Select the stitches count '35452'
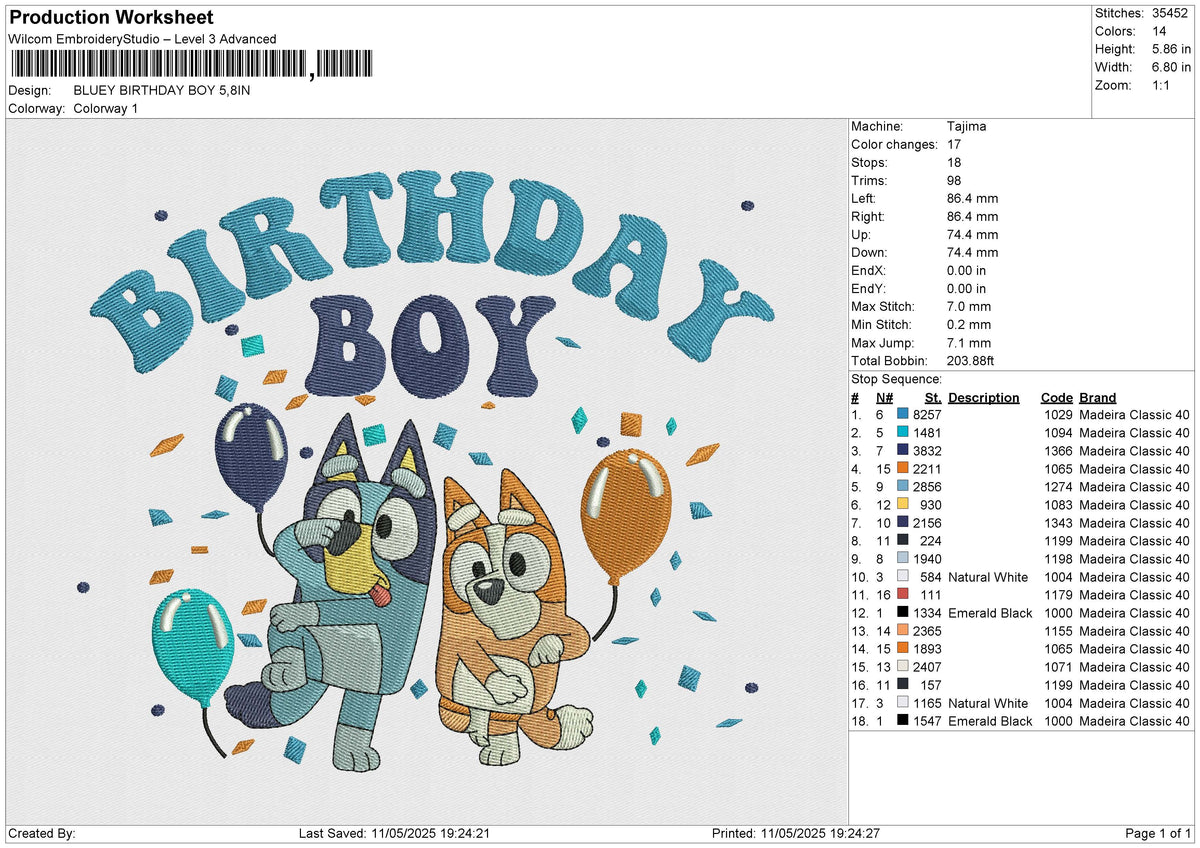1200x848 pixels. 1169,13
